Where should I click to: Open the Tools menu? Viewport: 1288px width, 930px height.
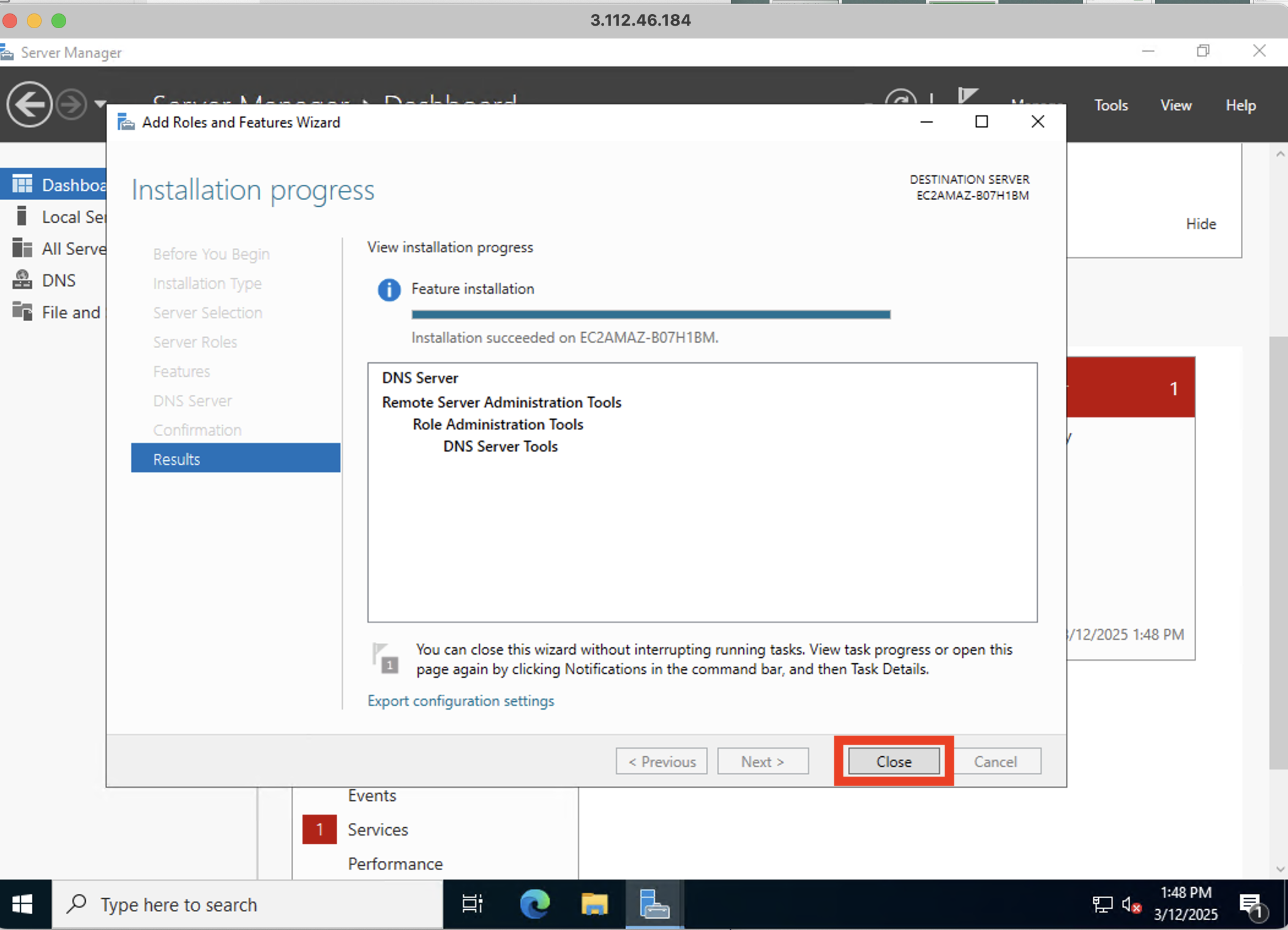point(1110,105)
